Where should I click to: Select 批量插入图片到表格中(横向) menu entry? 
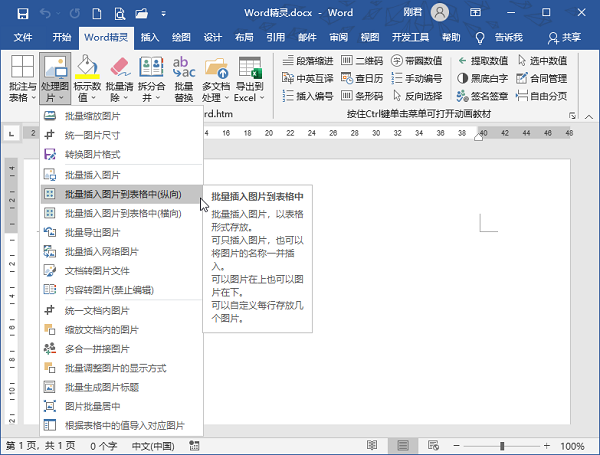[x=122, y=212]
